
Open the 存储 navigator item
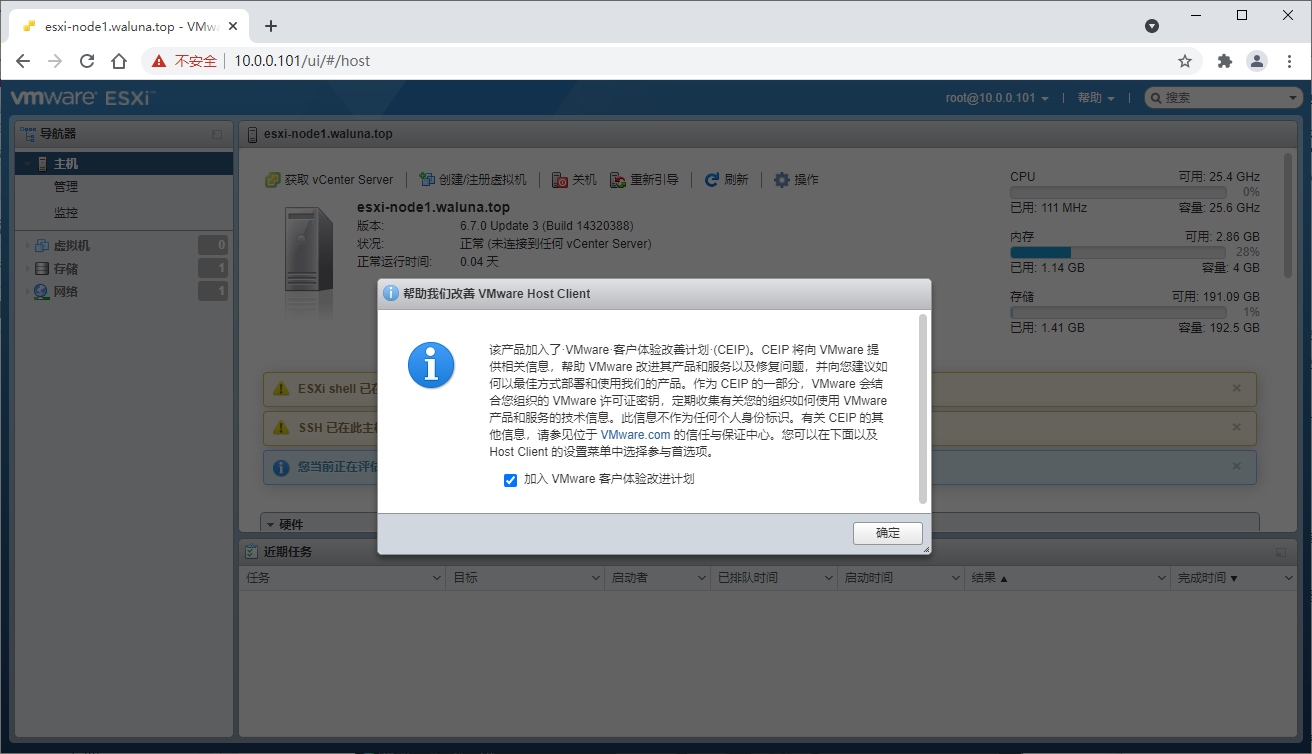point(66,269)
